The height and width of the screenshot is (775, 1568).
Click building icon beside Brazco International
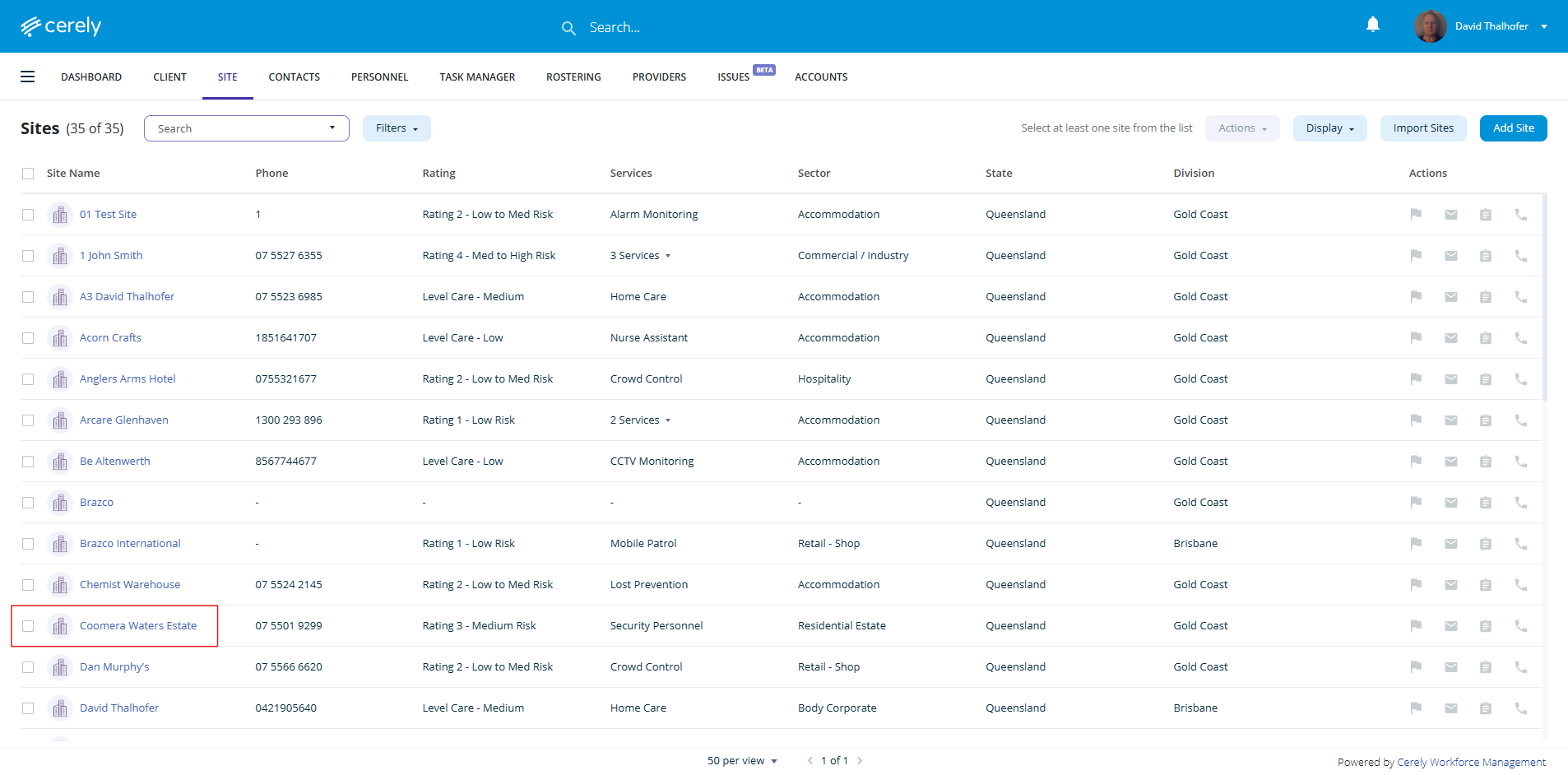coord(60,544)
